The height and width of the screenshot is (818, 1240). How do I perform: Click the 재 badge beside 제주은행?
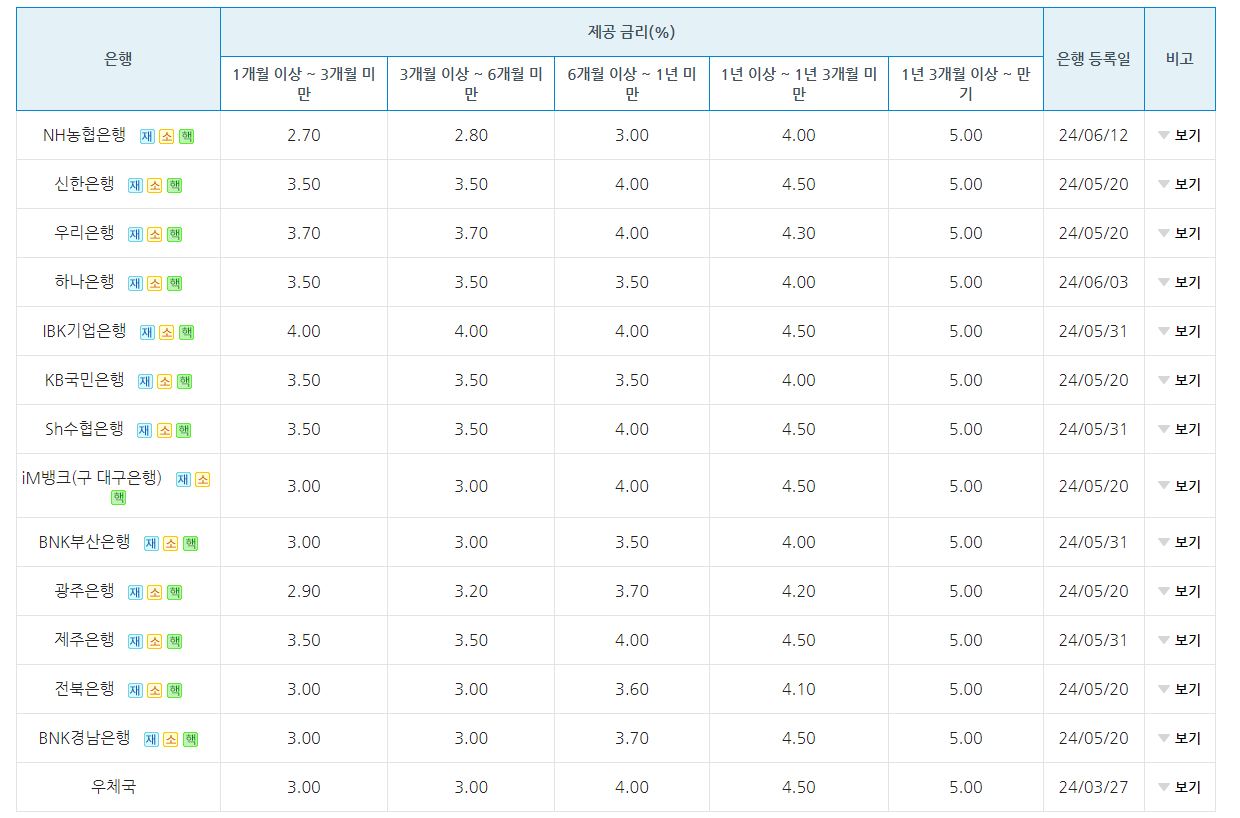[x=135, y=641]
